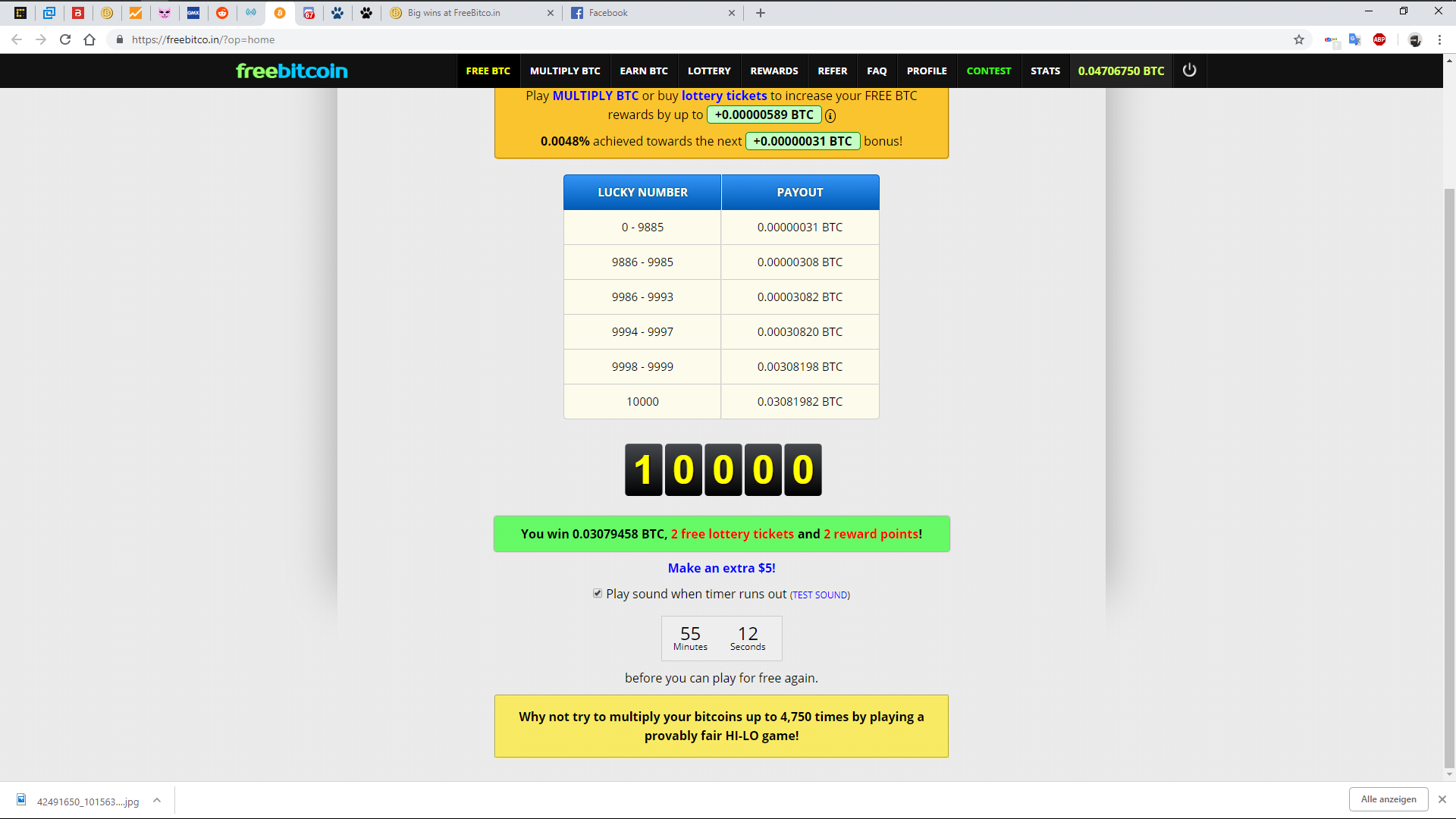Open the pinned calendar 67 tab
The height and width of the screenshot is (819, 1456).
tap(309, 13)
